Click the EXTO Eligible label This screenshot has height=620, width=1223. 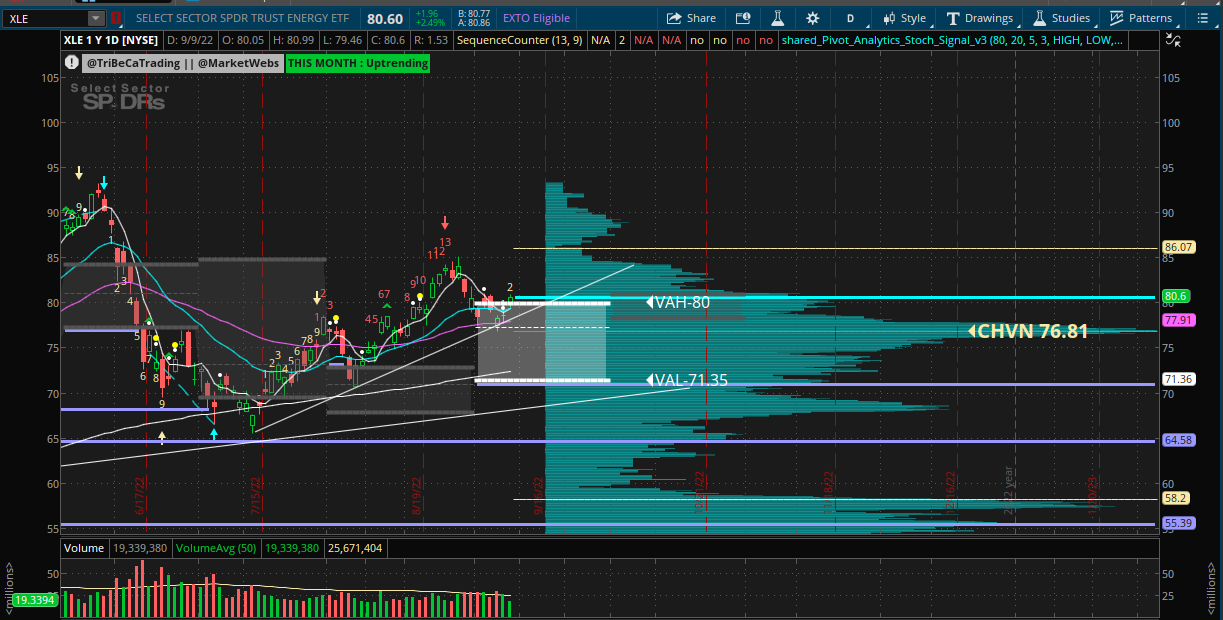[x=537, y=18]
